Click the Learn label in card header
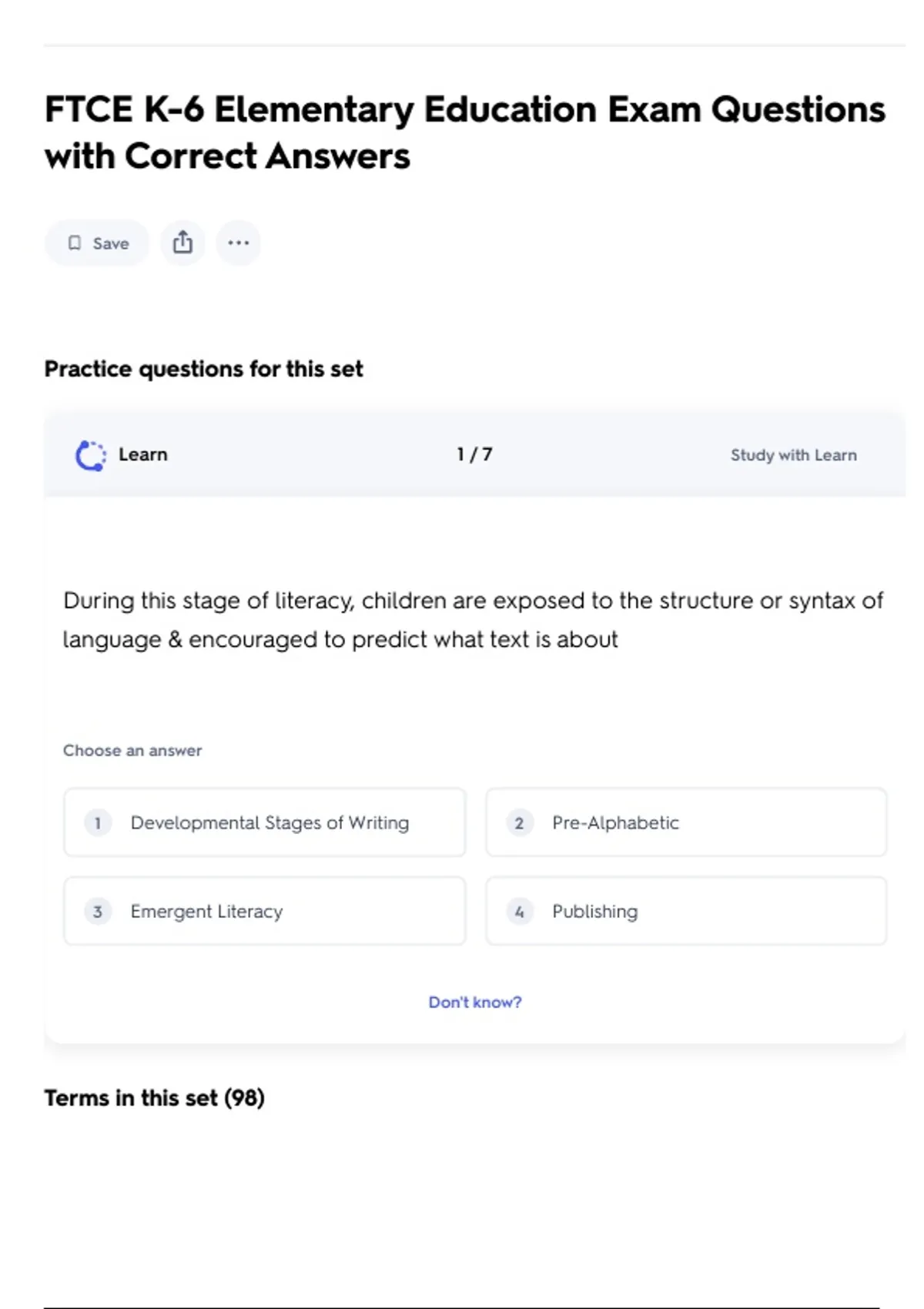Image resolution: width=924 pixels, height=1309 pixels. coord(142,454)
